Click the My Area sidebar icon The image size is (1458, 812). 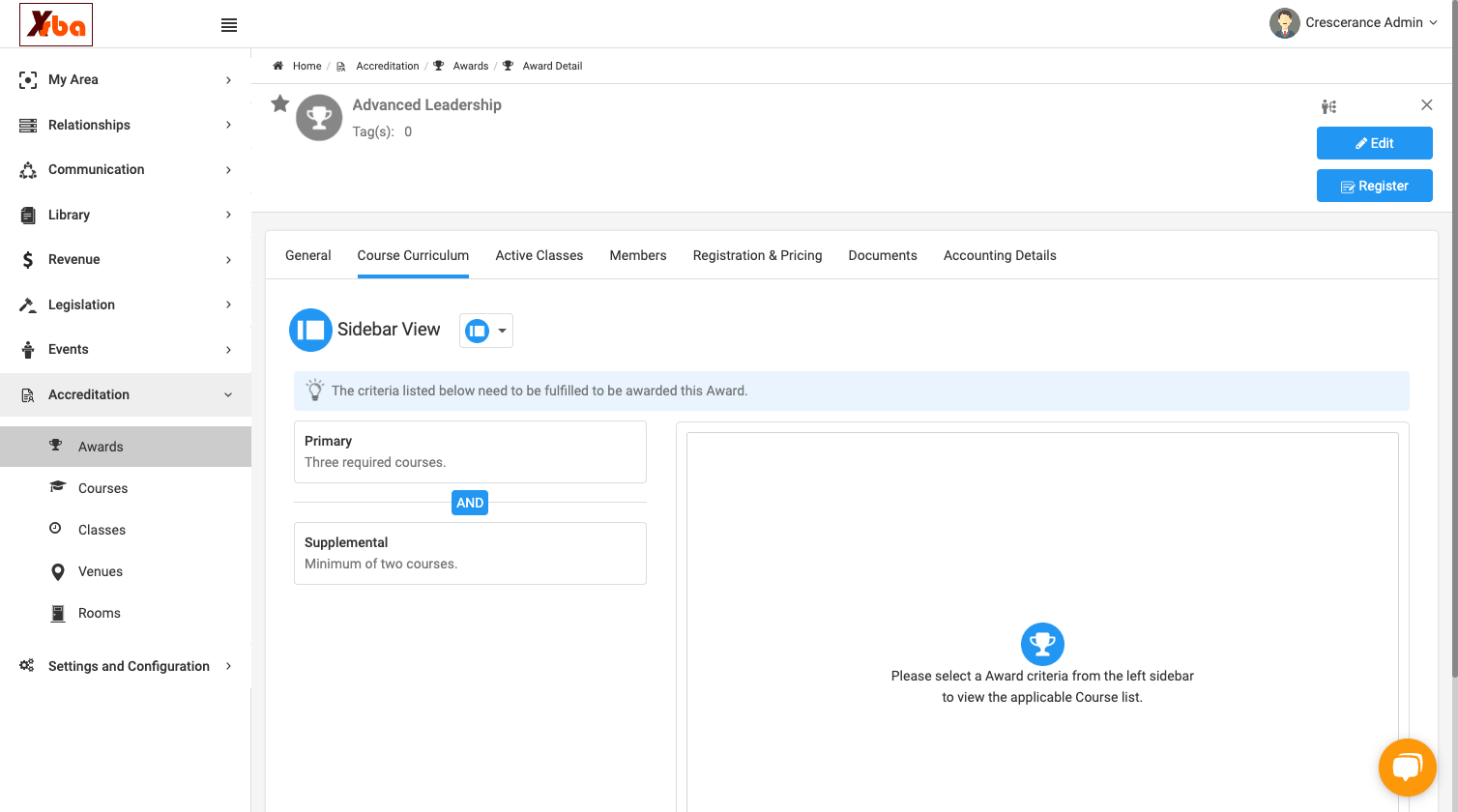pyautogui.click(x=28, y=80)
